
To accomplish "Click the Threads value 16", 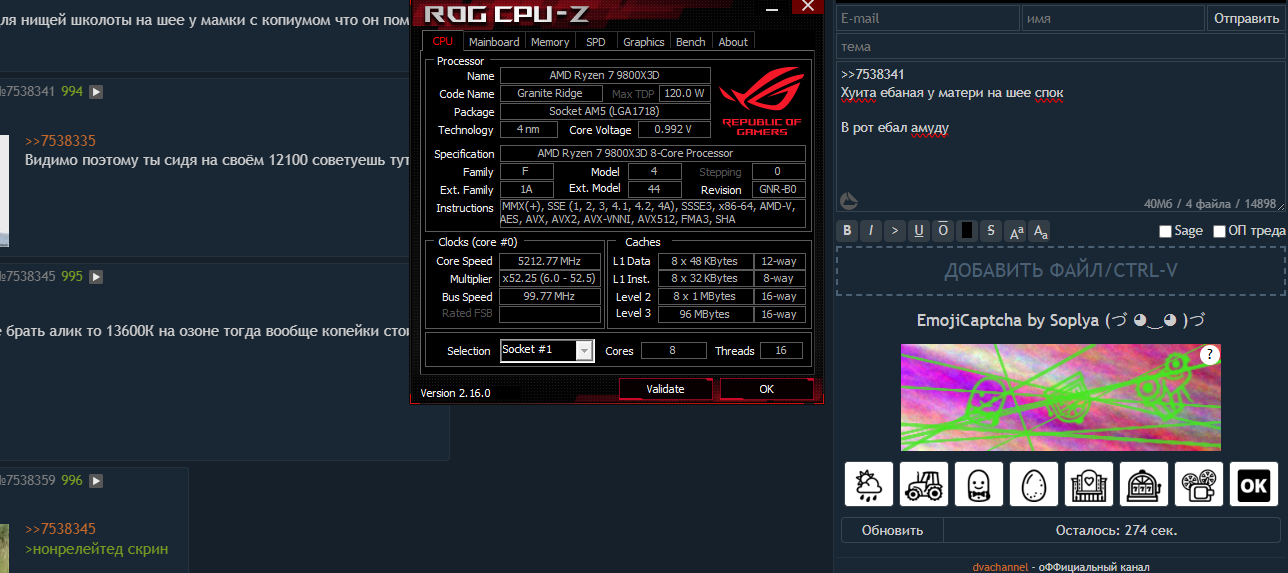I will coord(782,350).
